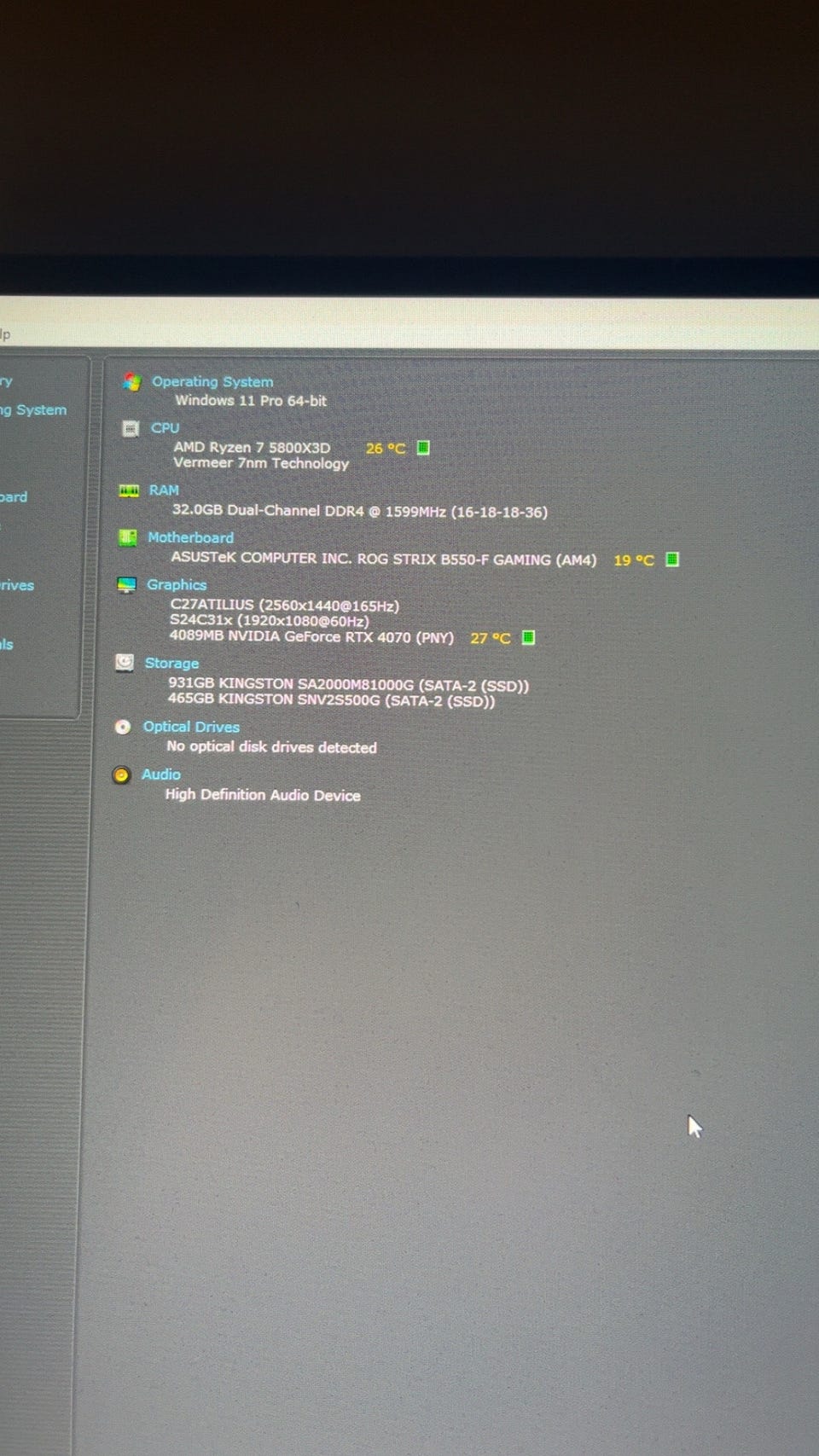
Task: Click 'No optical disk drives detected' text
Action: tap(271, 747)
